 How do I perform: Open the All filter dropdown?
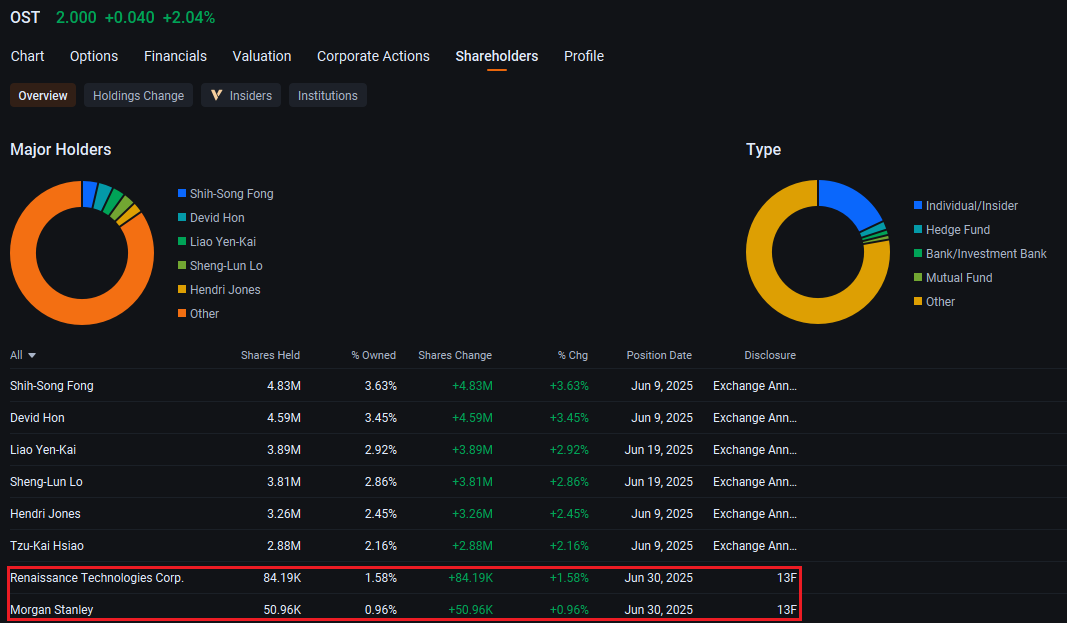23,355
